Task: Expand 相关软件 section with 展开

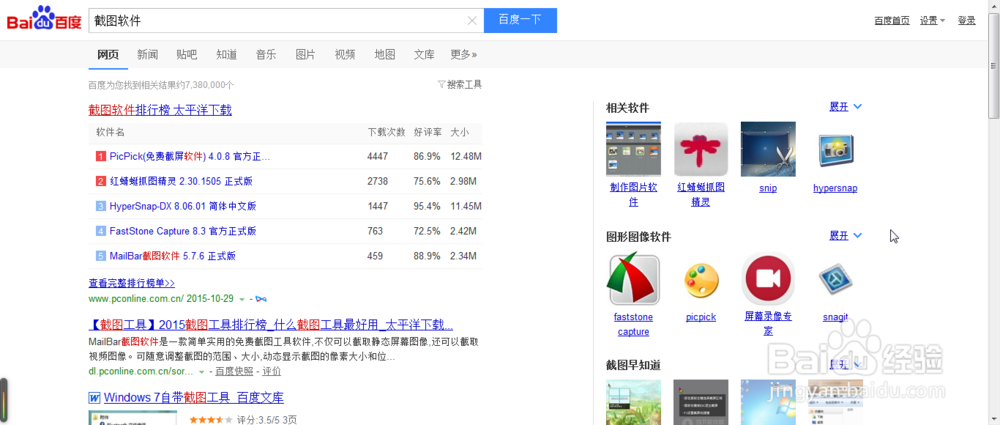Action: pyautogui.click(x=845, y=107)
